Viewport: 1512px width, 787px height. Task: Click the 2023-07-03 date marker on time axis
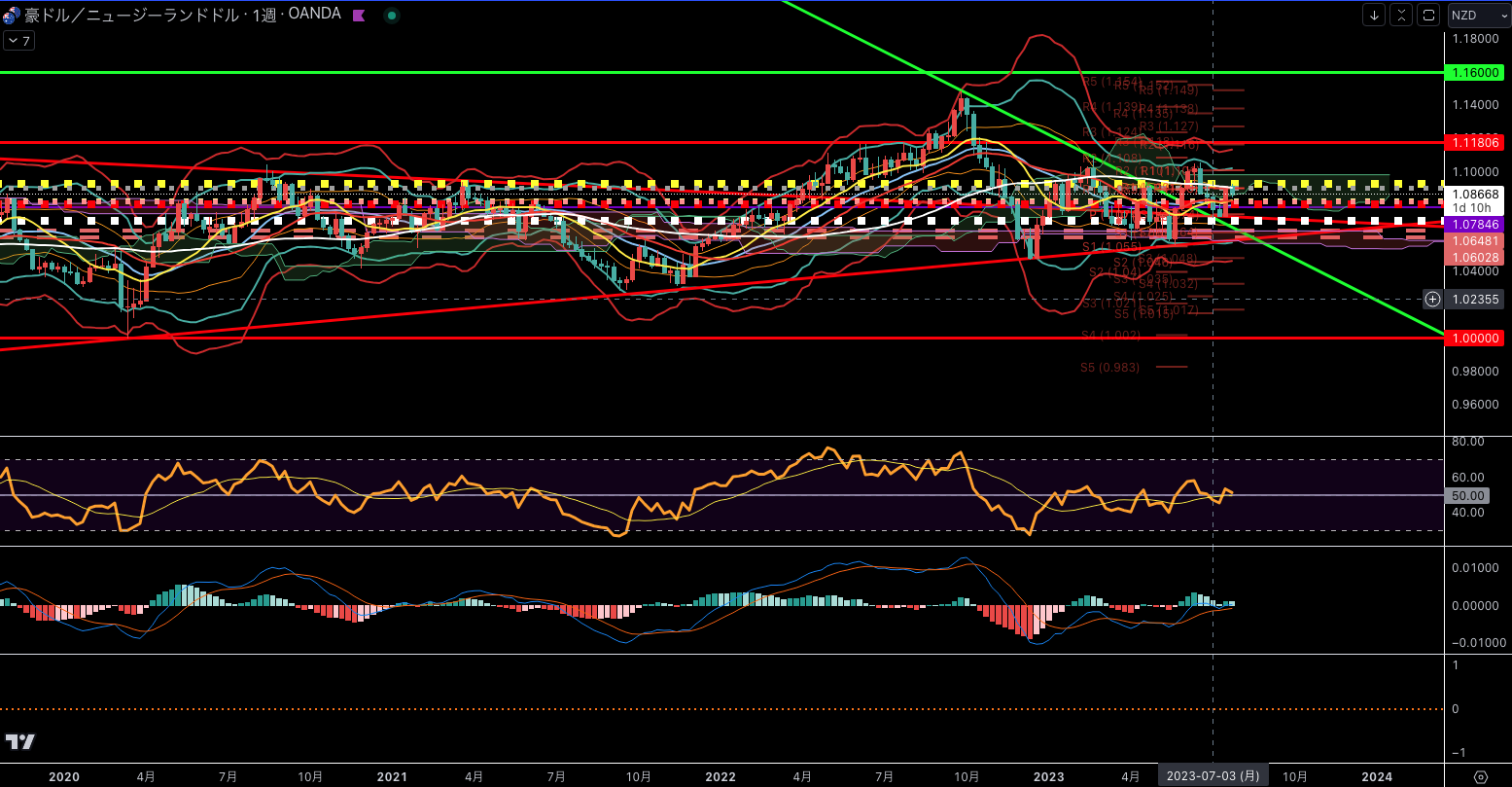1213,777
